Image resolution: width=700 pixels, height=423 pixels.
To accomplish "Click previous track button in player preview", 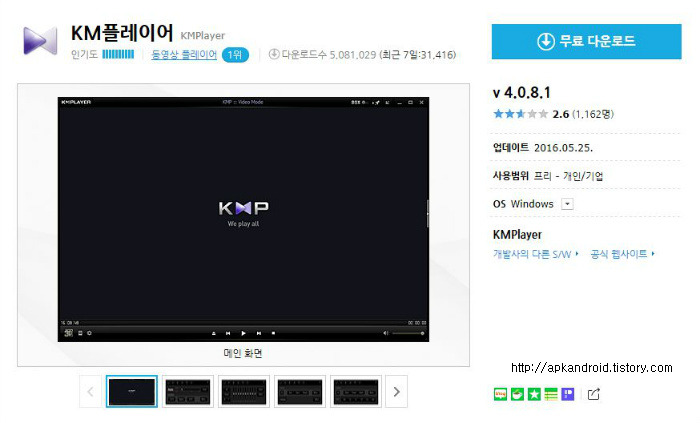I will click(x=228, y=333).
